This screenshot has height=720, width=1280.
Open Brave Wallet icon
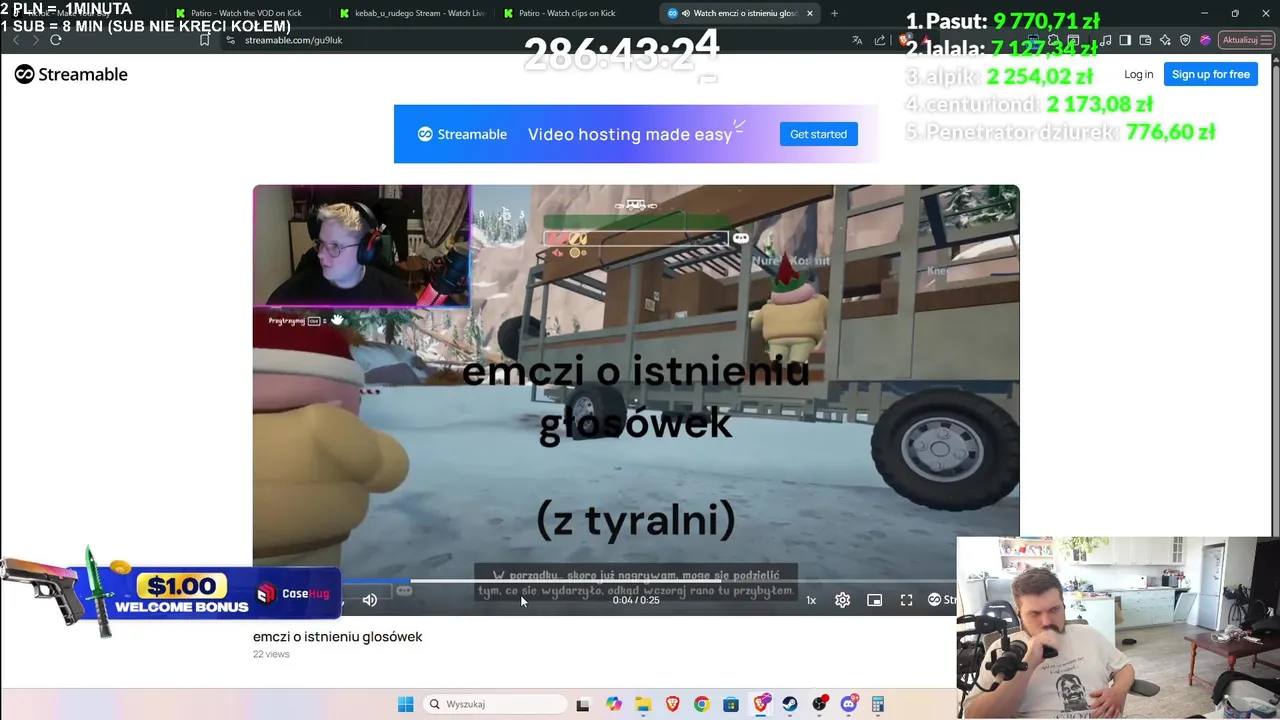click(x=1145, y=40)
